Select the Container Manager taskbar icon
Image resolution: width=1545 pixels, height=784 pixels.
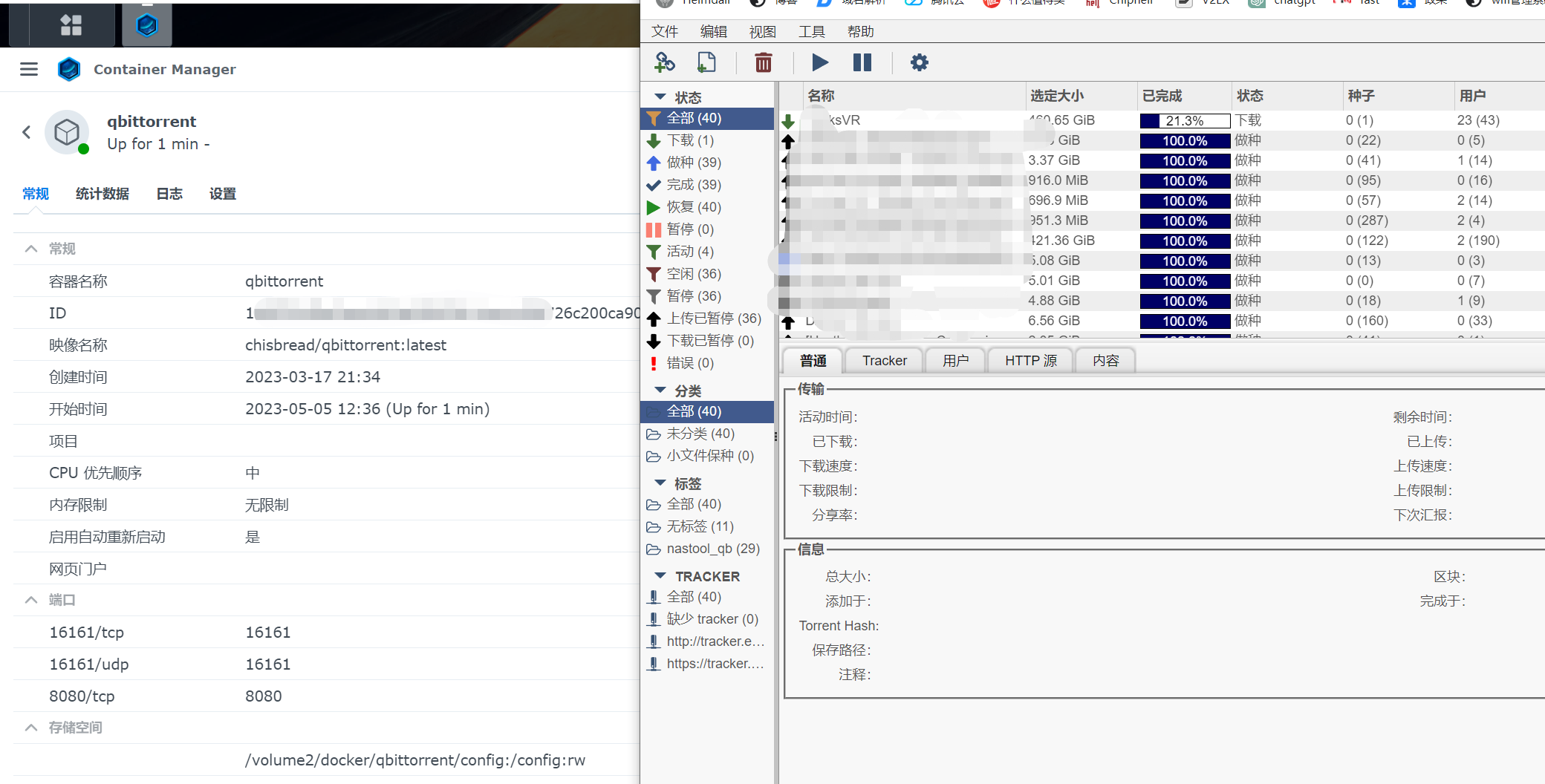tap(147, 25)
